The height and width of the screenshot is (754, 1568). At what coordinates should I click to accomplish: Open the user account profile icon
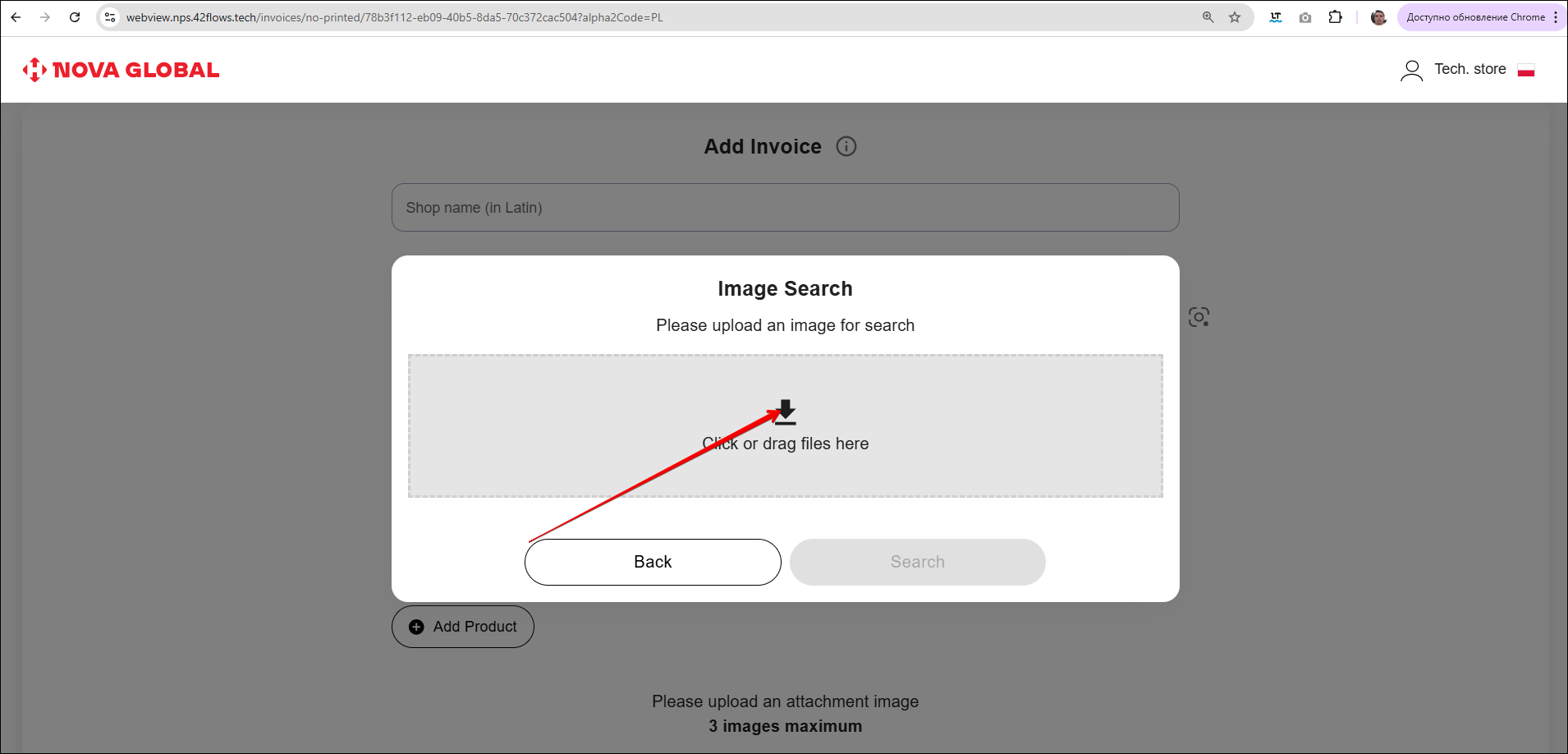tap(1411, 71)
